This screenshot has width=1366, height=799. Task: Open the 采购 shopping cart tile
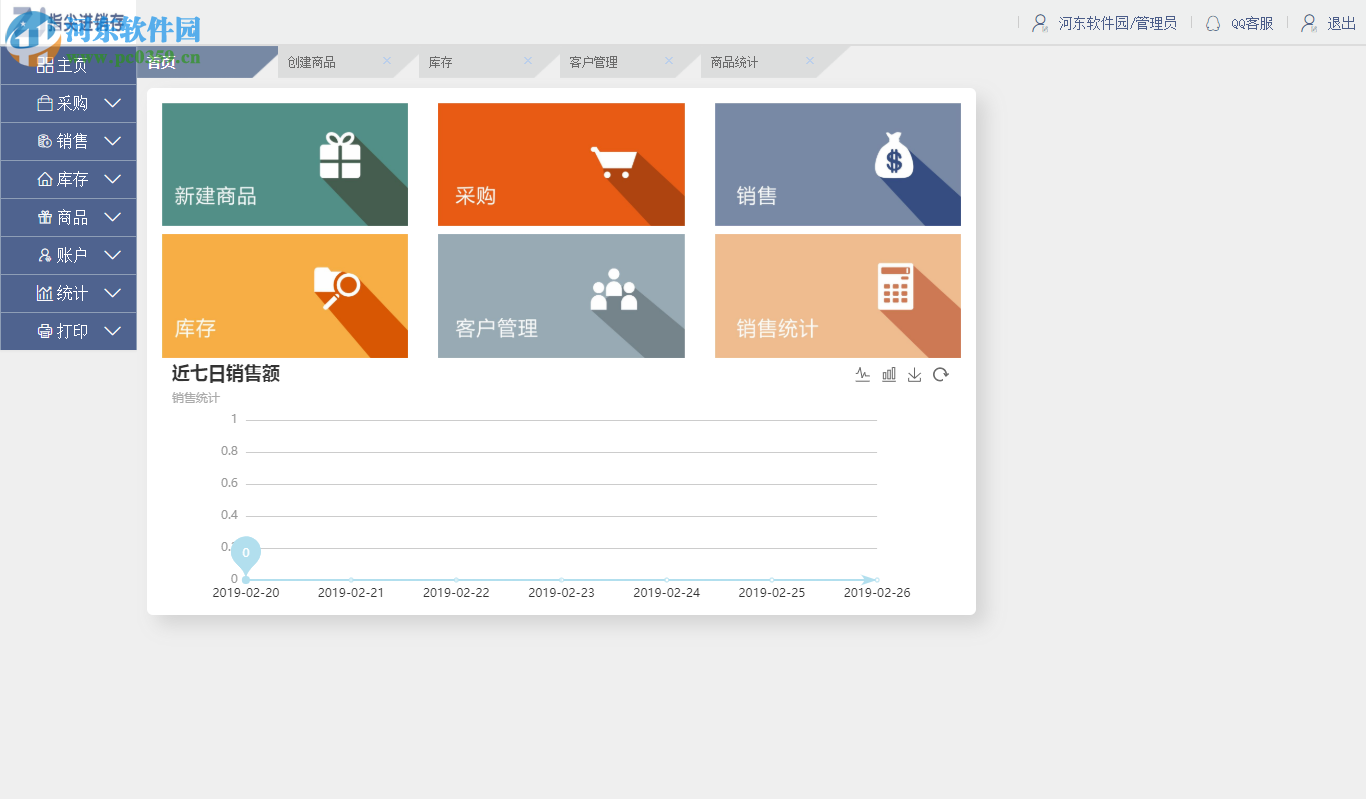click(x=561, y=164)
